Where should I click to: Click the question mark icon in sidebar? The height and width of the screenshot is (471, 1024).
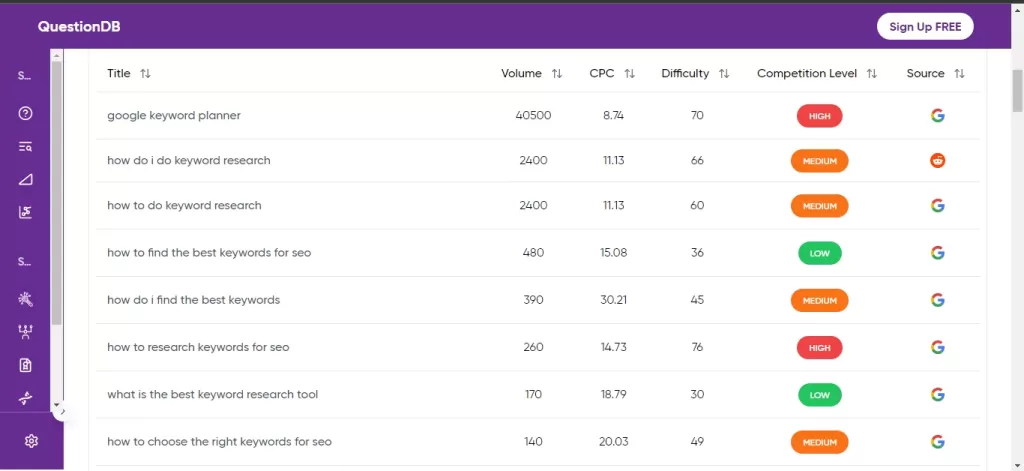[26, 113]
